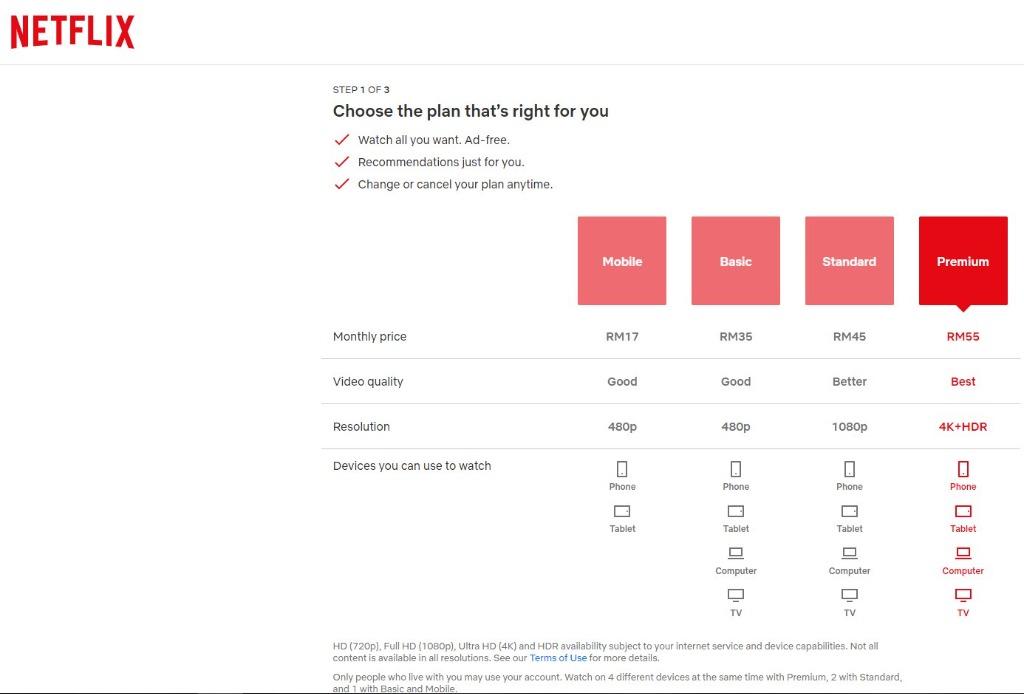Click the RM17 monthly price
The height and width of the screenshot is (694, 1024).
(622, 336)
